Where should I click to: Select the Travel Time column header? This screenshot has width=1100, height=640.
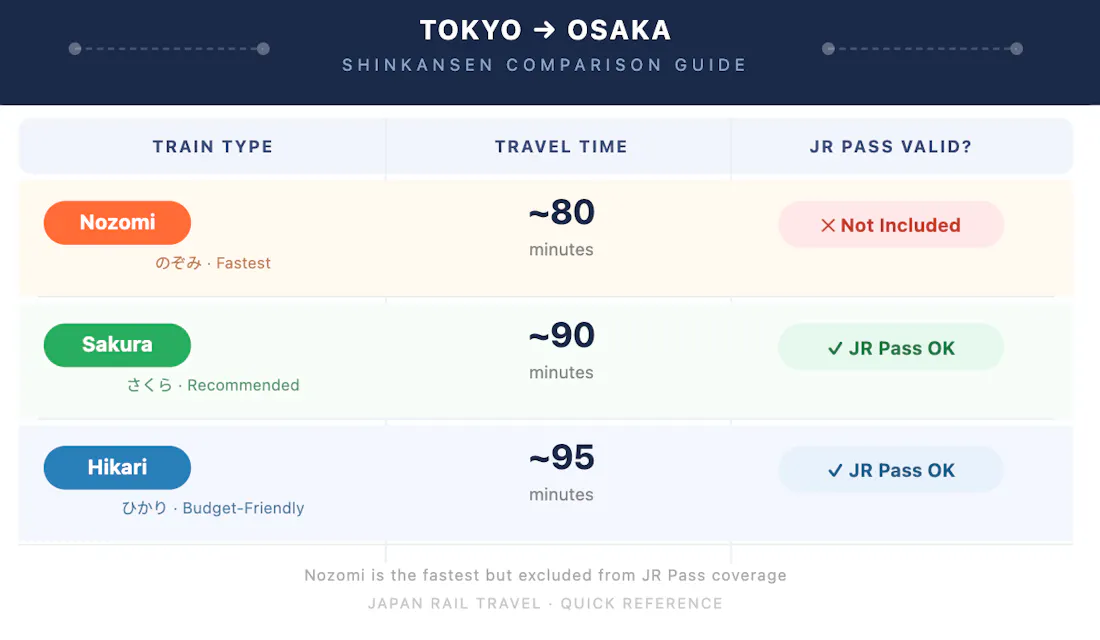(x=561, y=147)
